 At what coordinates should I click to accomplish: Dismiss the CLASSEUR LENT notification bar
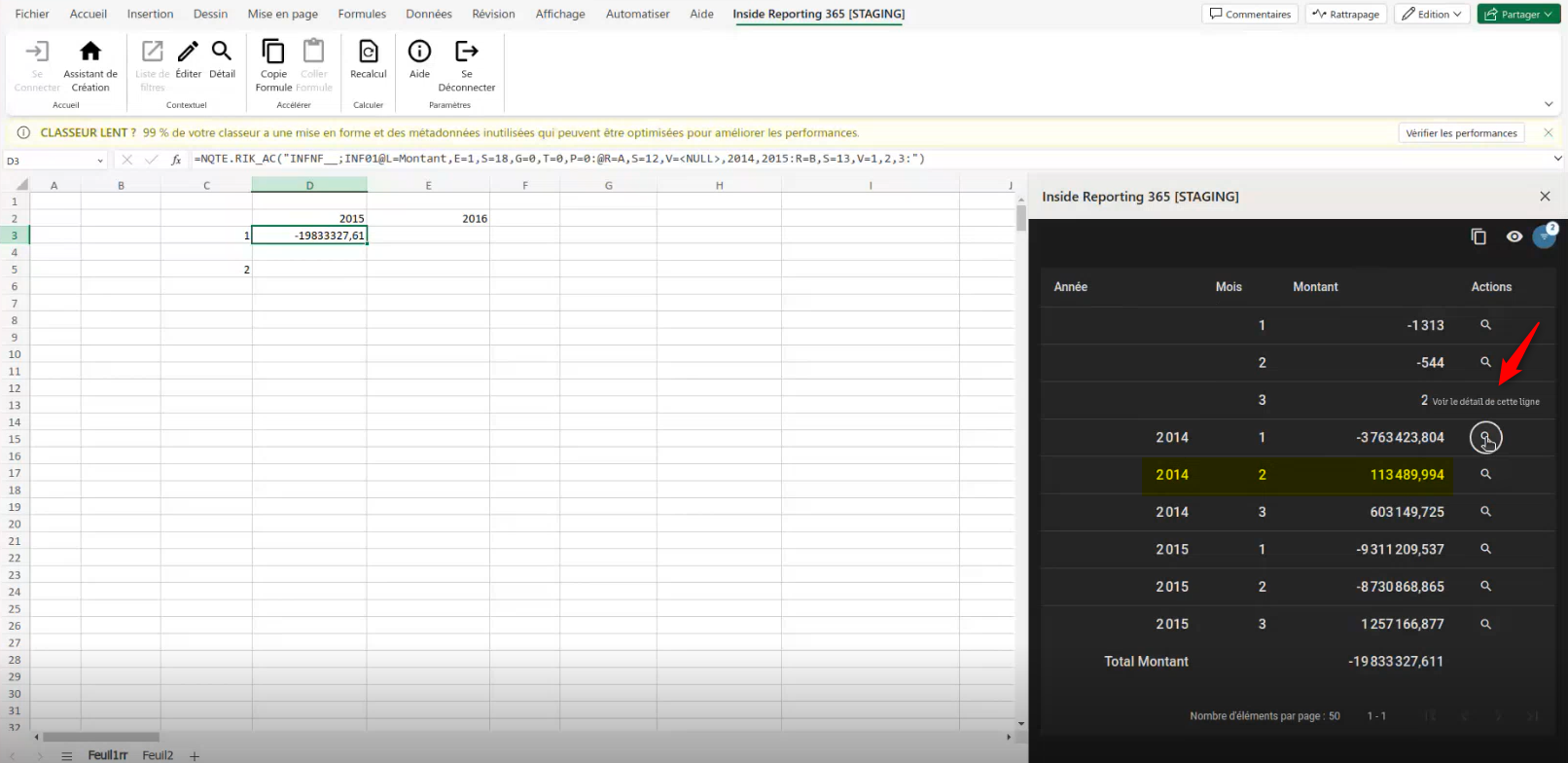coord(1549,132)
